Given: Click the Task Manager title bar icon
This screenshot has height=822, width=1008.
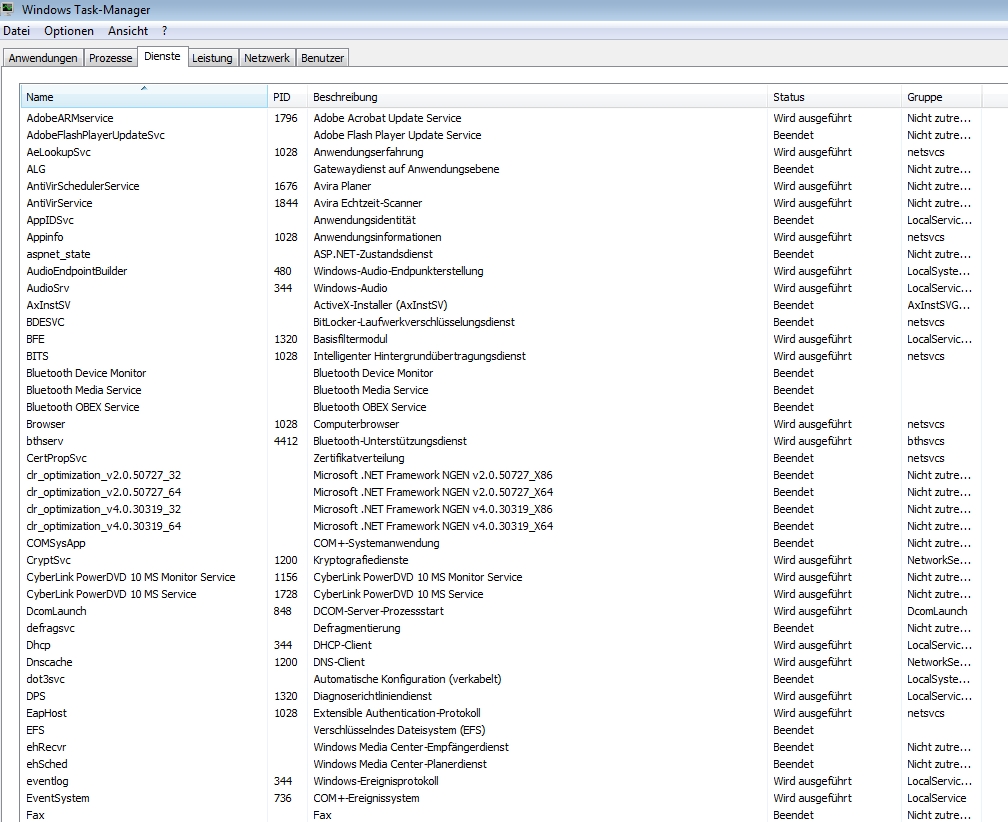Looking at the screenshot, I should [9, 9].
